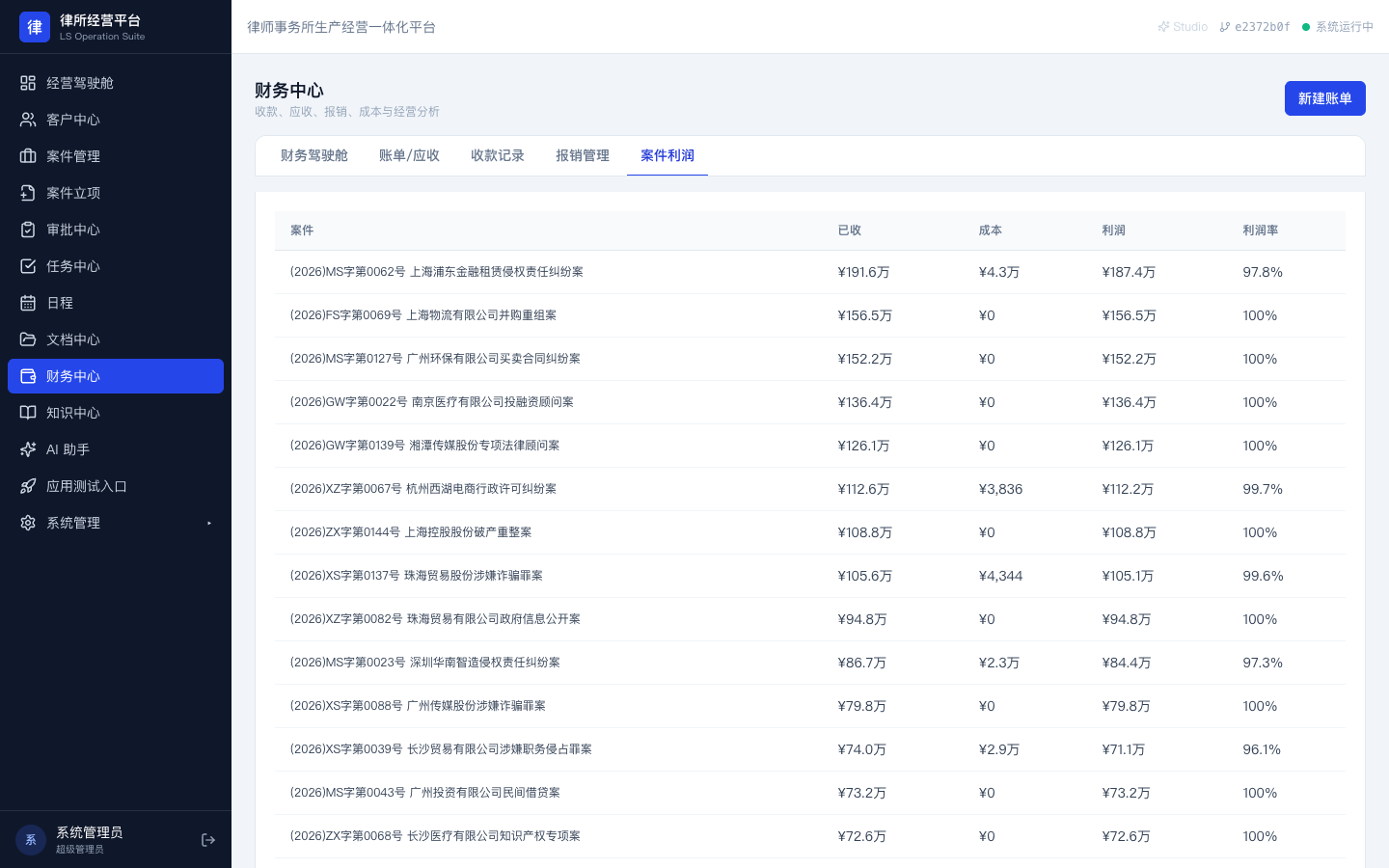Click the green 系统运行中 status dot
Image resolution: width=1389 pixels, height=868 pixels.
pyautogui.click(x=1306, y=27)
